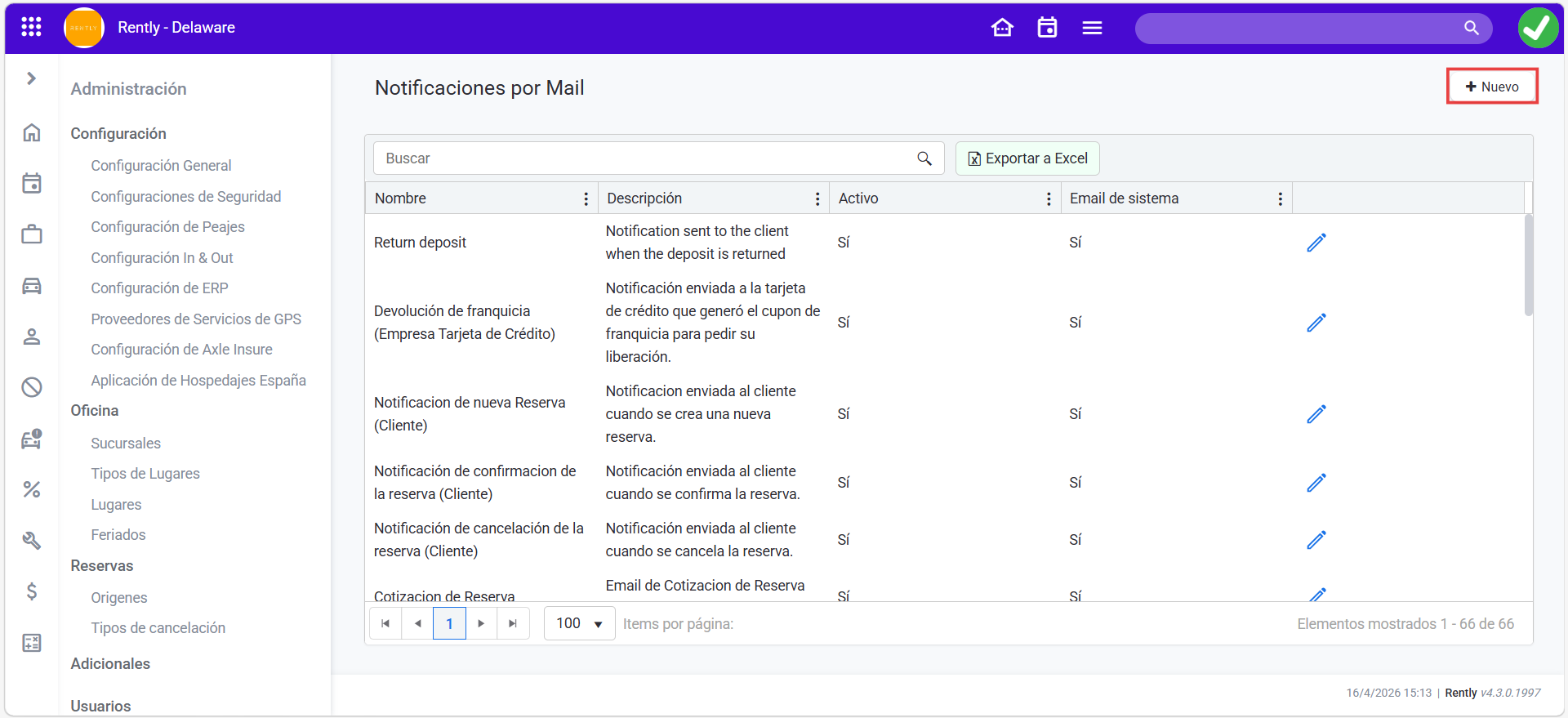Screen dimensions: 1568x718
Task: Click the table vertical scrollbar
Action: pyautogui.click(x=1528, y=265)
